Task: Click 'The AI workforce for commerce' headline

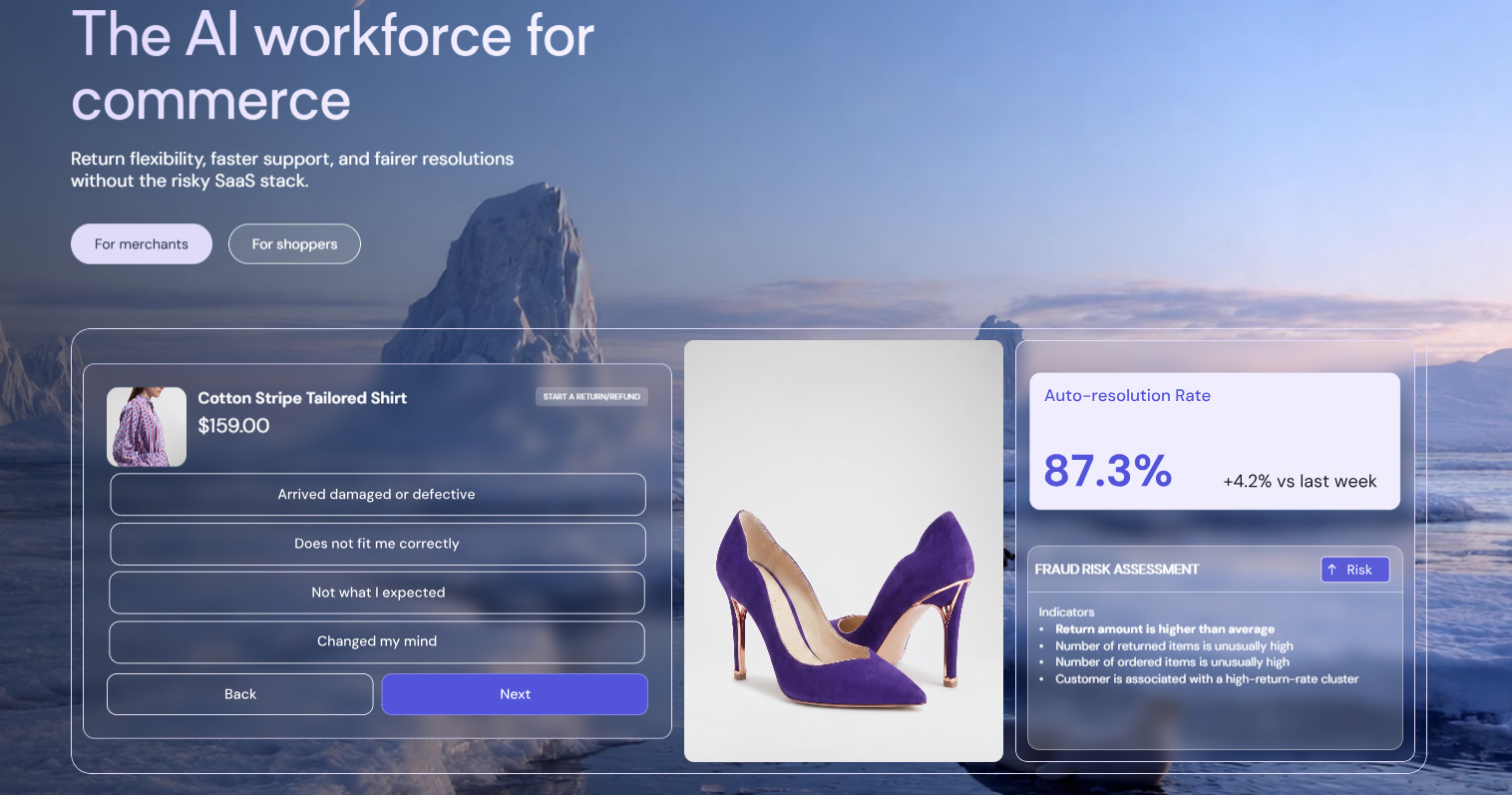Action: [x=333, y=67]
